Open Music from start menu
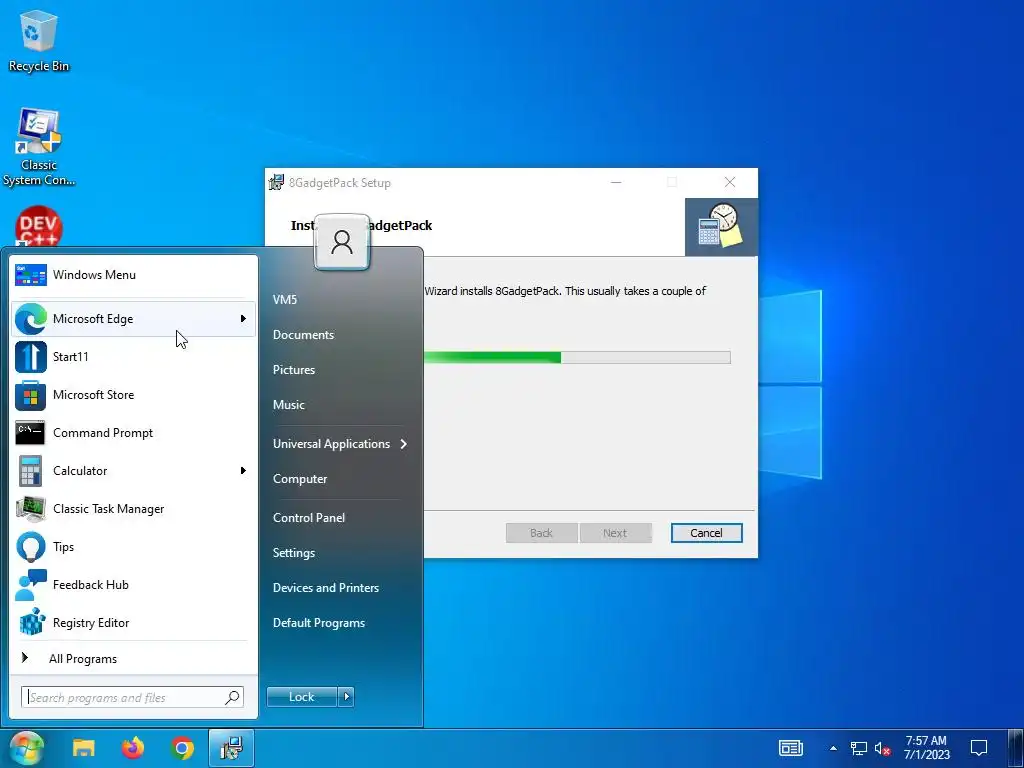This screenshot has height=768, width=1024. pyautogui.click(x=289, y=405)
